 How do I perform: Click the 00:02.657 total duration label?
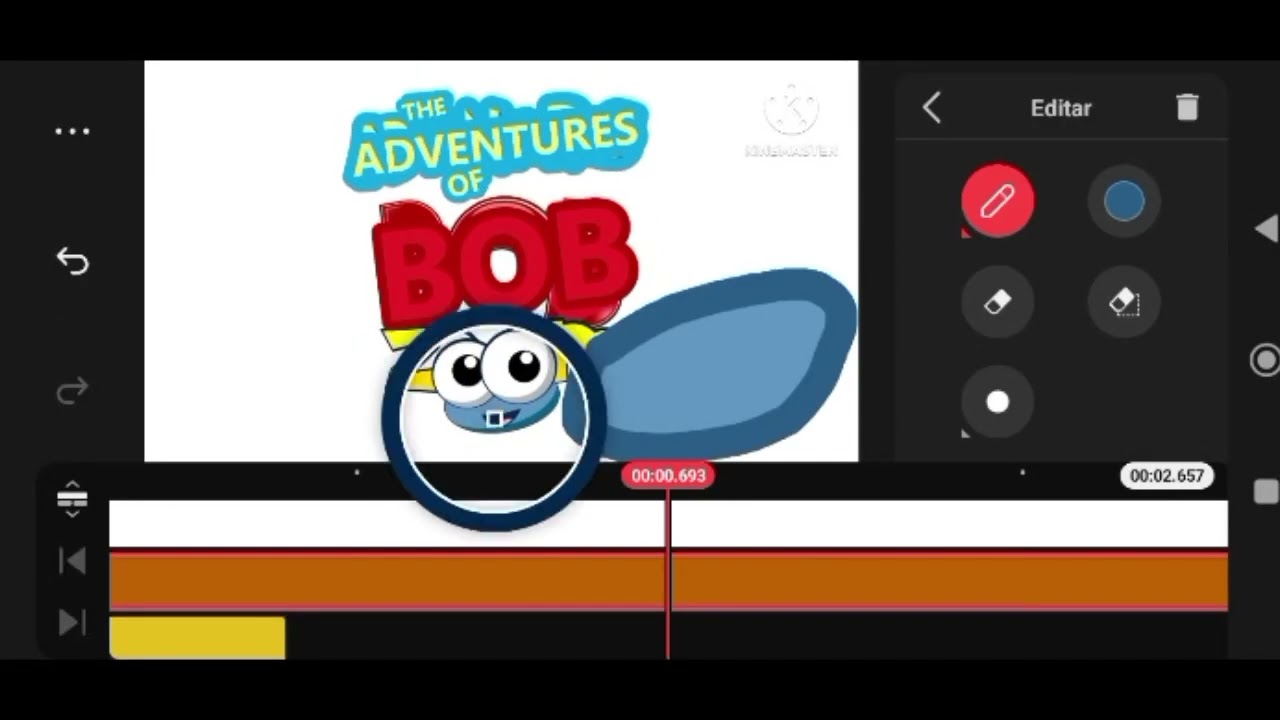[x=1167, y=476]
